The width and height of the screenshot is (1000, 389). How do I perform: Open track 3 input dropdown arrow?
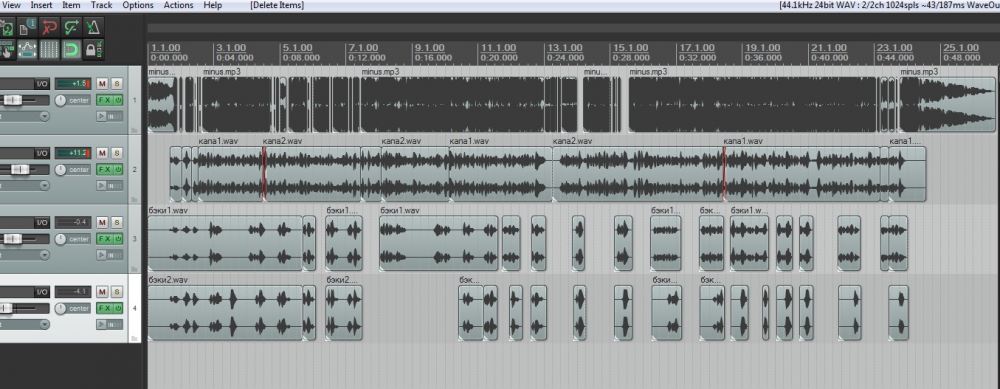click(44, 255)
